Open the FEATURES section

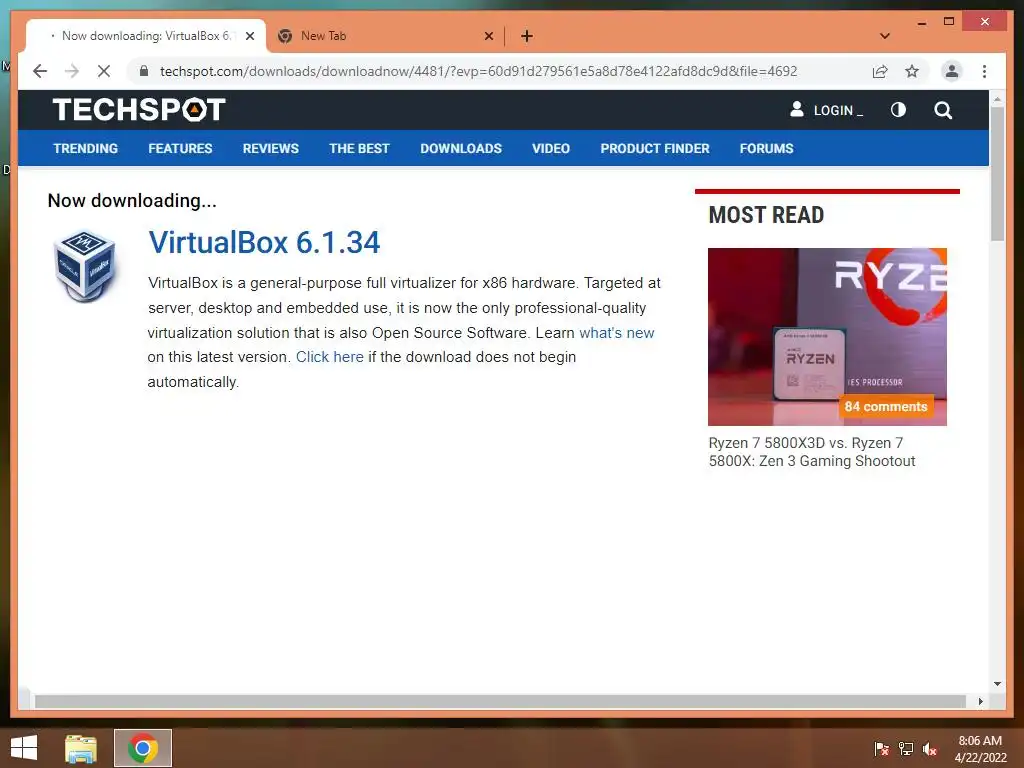[x=180, y=148]
